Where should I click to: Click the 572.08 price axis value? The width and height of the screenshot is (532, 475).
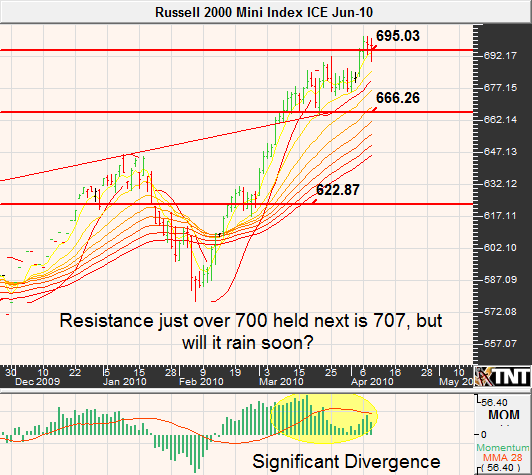pyautogui.click(x=500, y=311)
